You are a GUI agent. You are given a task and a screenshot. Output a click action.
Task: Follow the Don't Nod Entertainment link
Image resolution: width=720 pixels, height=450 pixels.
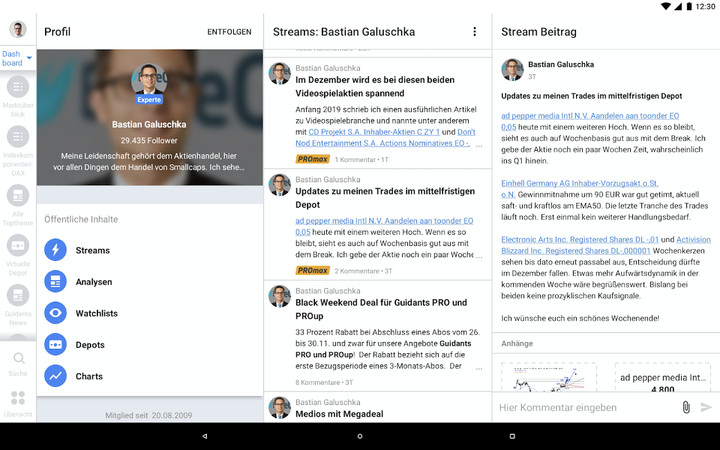(382, 143)
